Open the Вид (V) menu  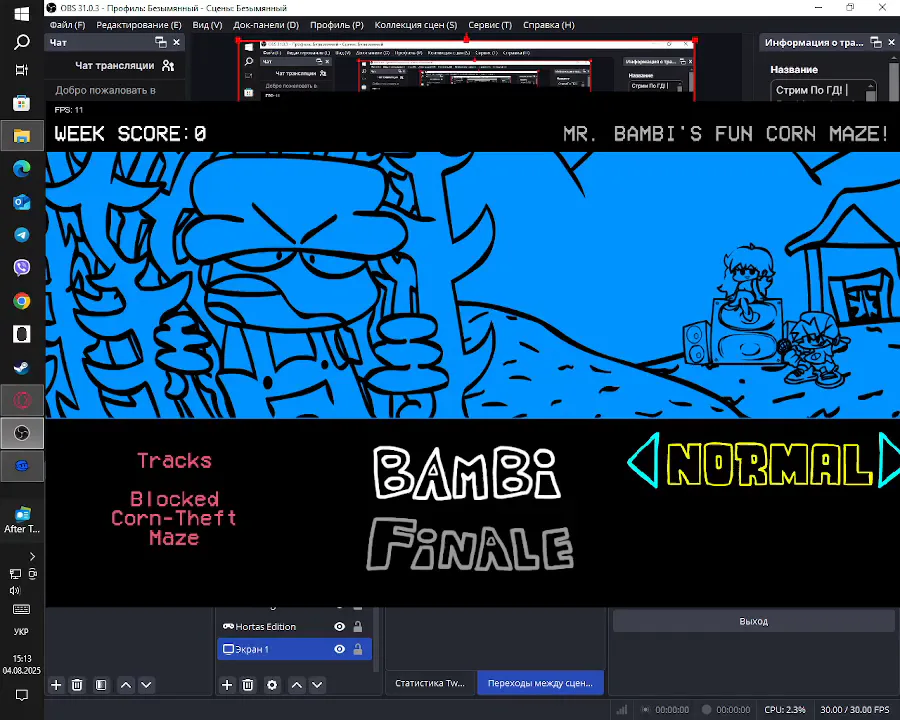(x=207, y=25)
